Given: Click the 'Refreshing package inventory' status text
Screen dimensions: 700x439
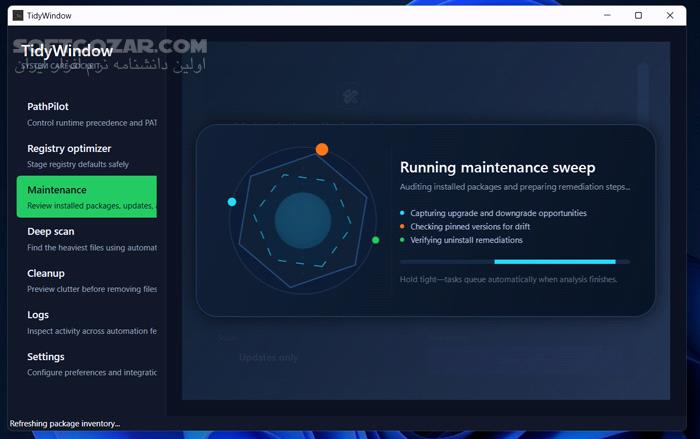Looking at the screenshot, I should [x=65, y=423].
